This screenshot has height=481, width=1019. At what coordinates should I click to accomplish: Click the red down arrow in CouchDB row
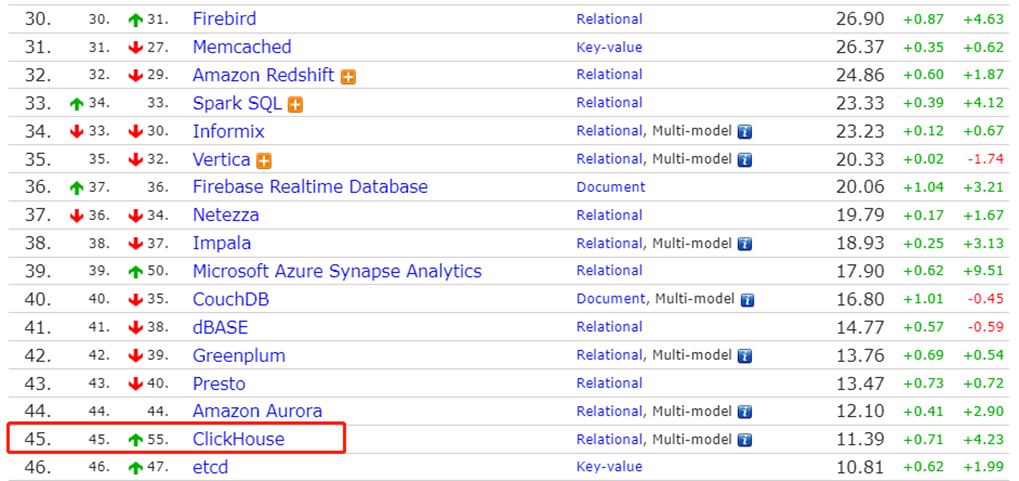[x=135, y=300]
